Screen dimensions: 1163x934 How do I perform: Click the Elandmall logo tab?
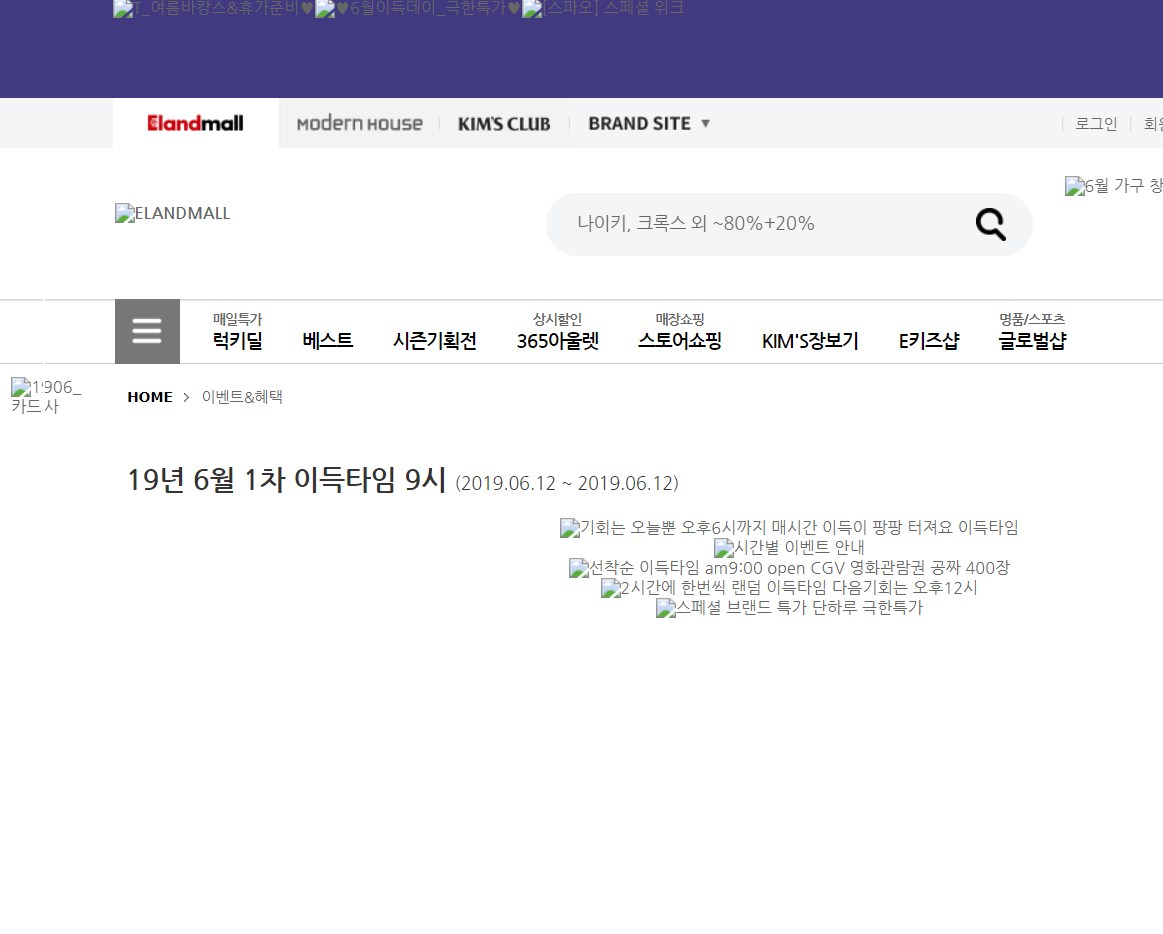pos(196,123)
